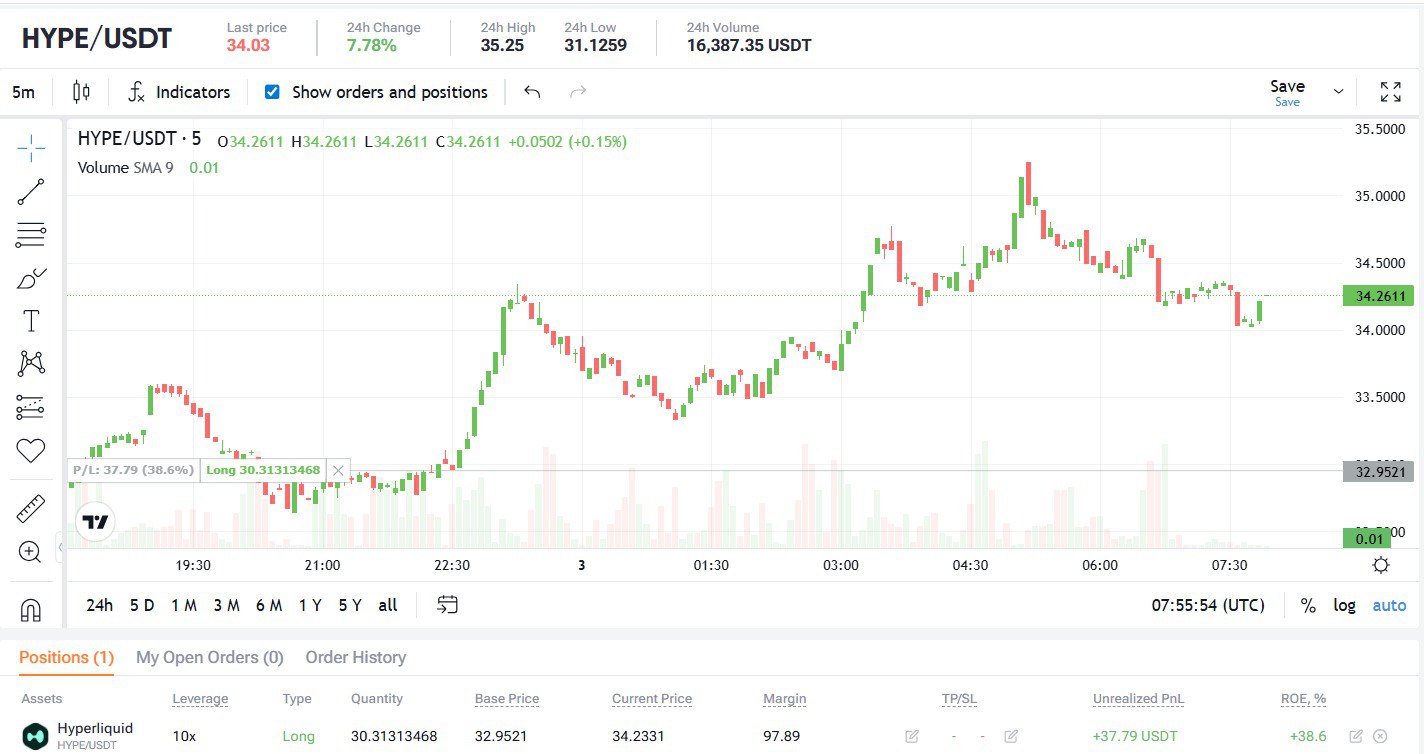Screen dimensions: 1424x754
Task: Open the candlestick chart style selector
Action: click(x=81, y=92)
